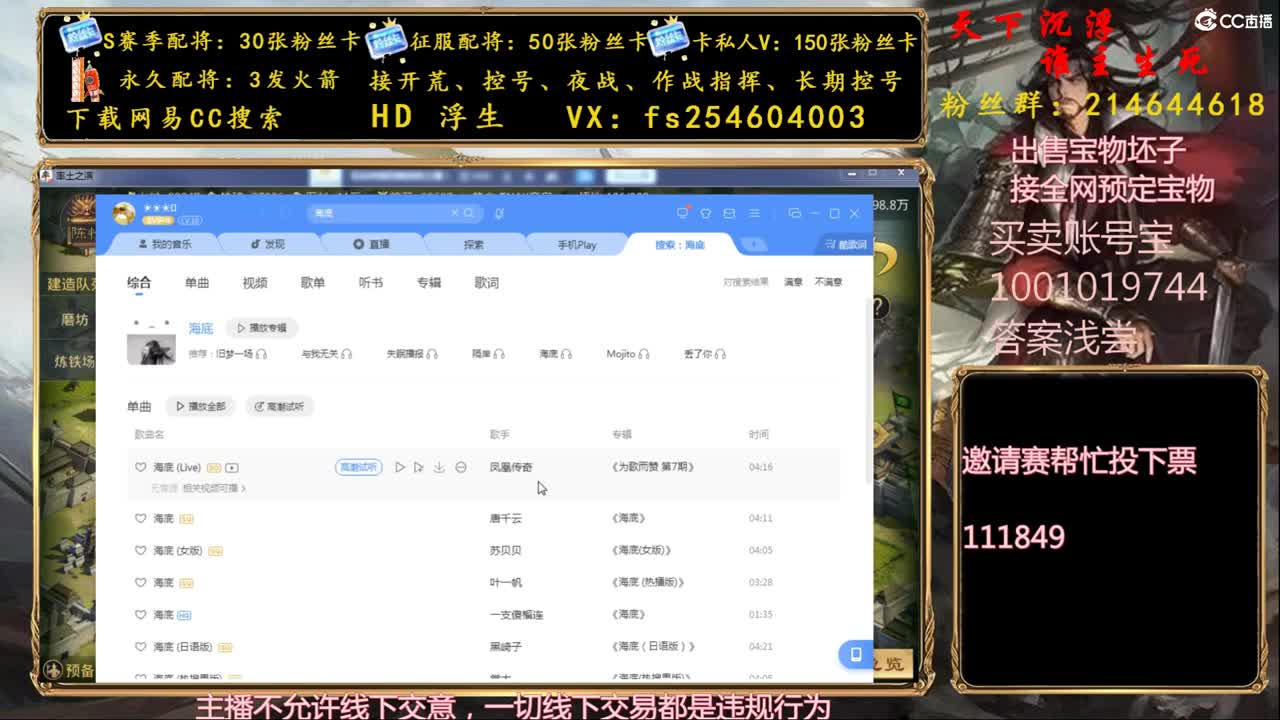The image size is (1280, 720).
Task: Like the 叶一帆 海底 song heart
Action: click(140, 582)
